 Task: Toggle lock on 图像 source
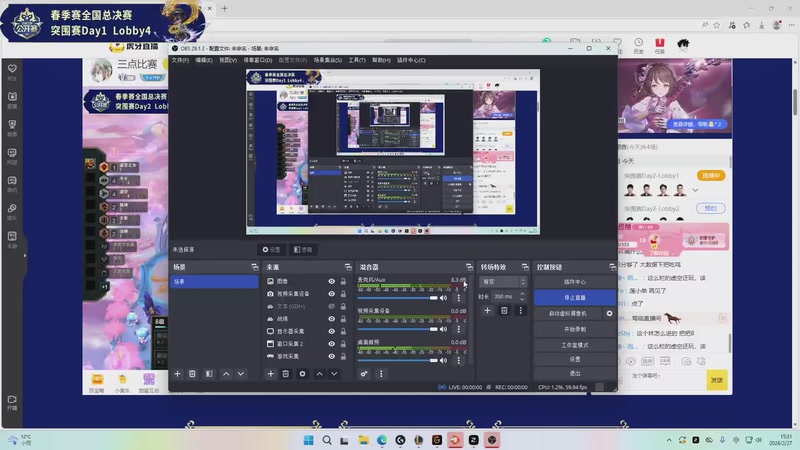click(x=343, y=282)
